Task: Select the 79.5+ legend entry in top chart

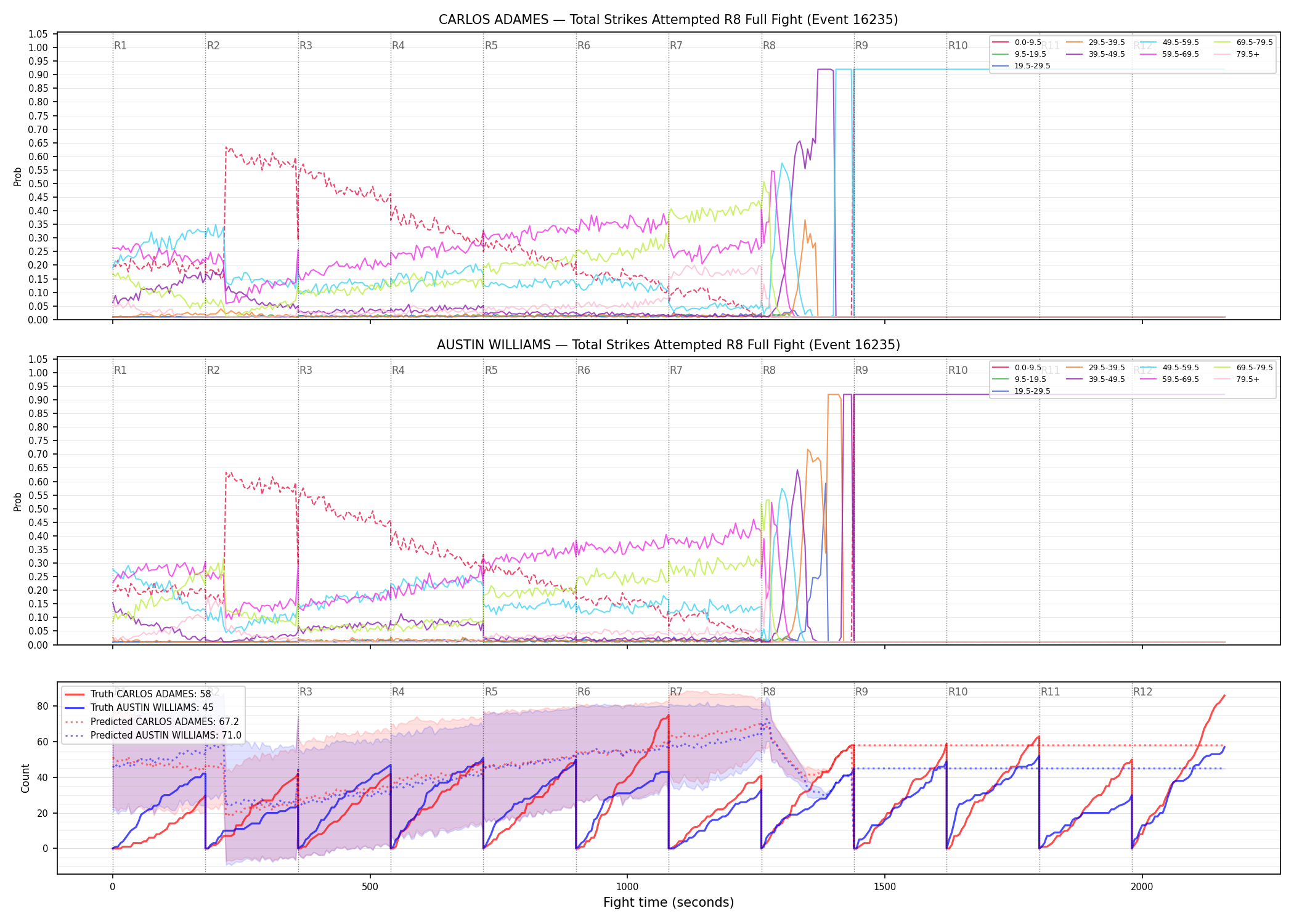Action: [1237, 54]
